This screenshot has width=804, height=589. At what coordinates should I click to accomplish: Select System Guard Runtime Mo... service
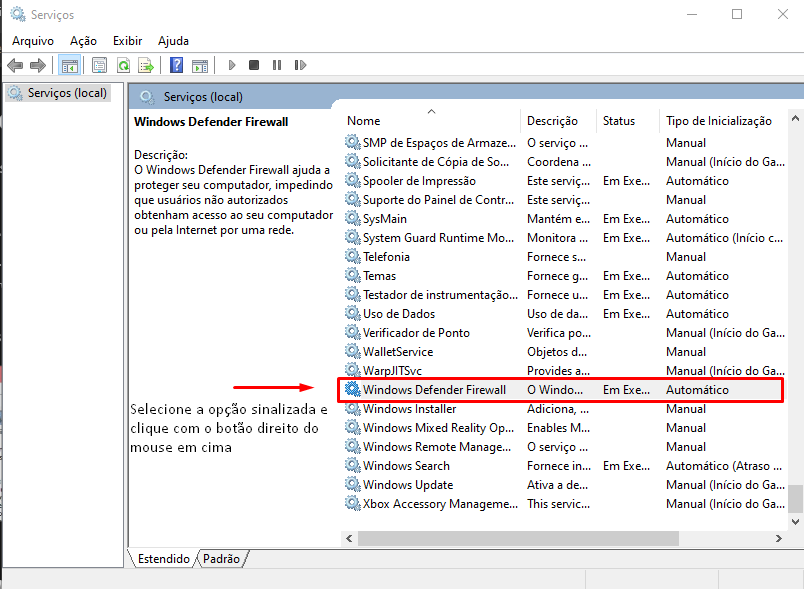438,238
